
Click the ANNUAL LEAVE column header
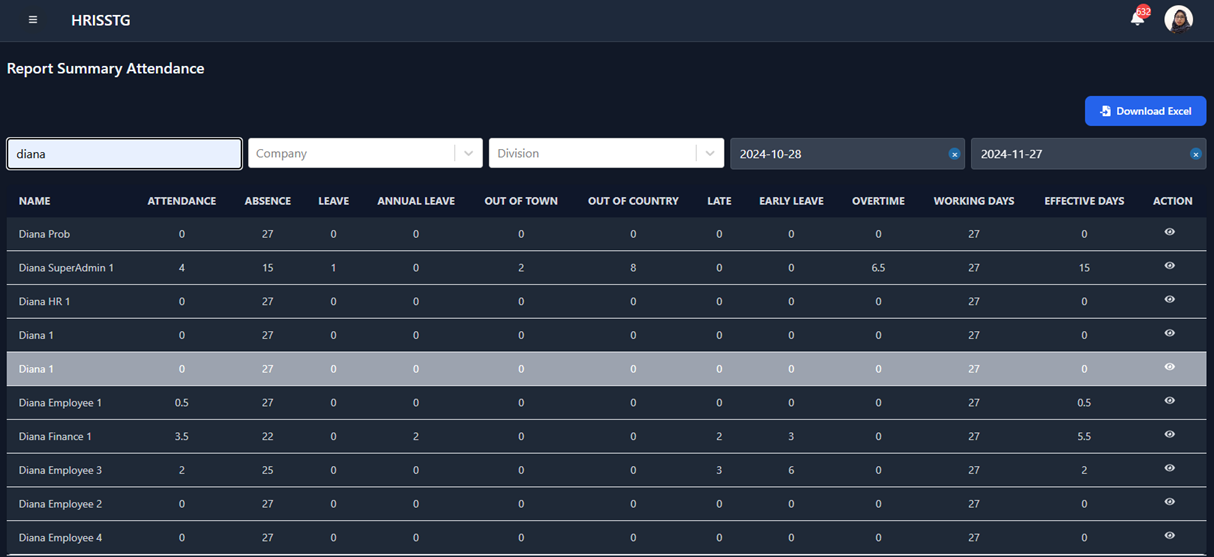(416, 201)
